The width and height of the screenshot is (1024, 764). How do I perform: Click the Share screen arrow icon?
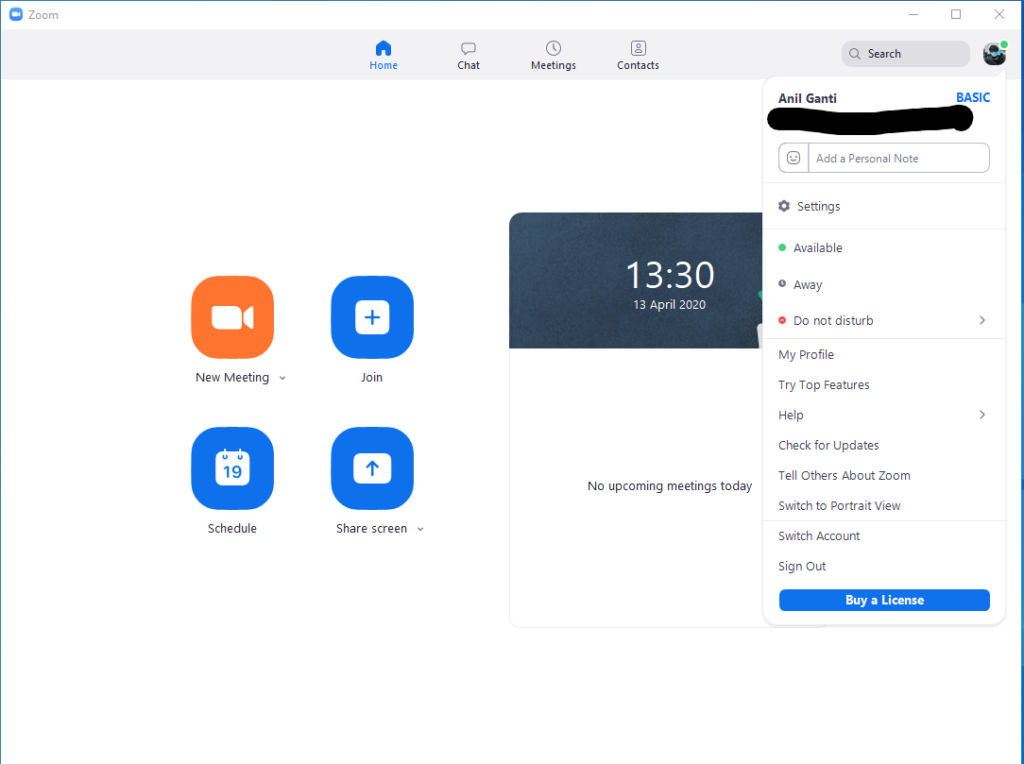click(372, 468)
